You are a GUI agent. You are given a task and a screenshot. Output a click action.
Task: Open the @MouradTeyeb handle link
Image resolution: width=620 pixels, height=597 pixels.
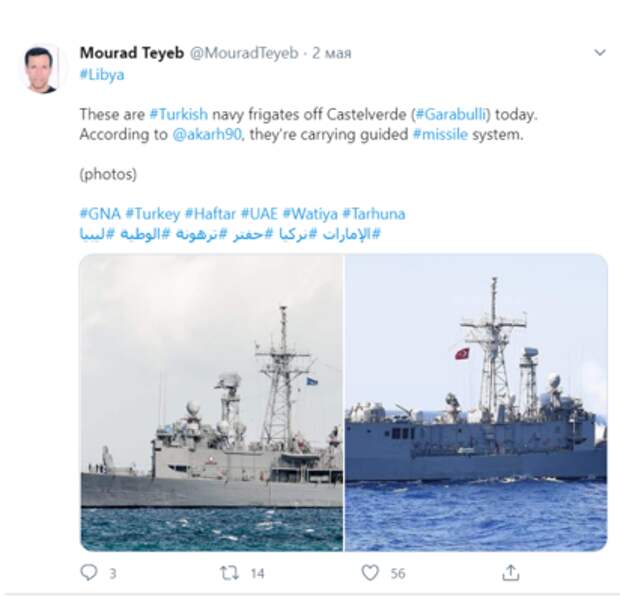coord(244,53)
